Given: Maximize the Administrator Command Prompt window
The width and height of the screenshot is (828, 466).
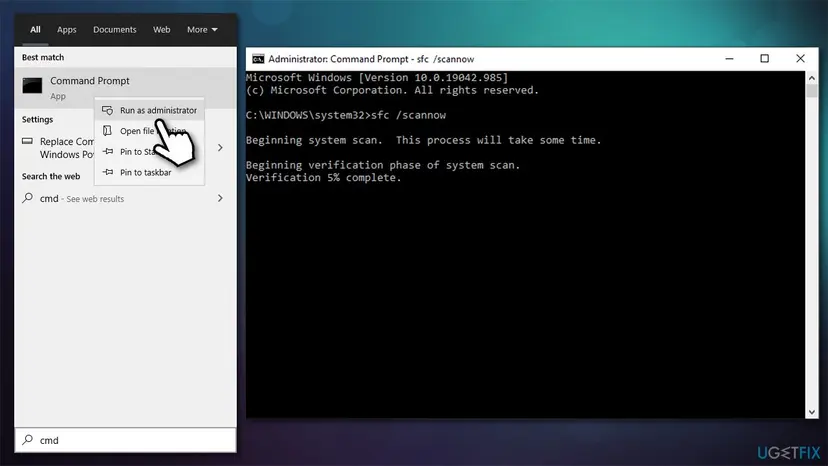Looking at the screenshot, I should tap(764, 59).
